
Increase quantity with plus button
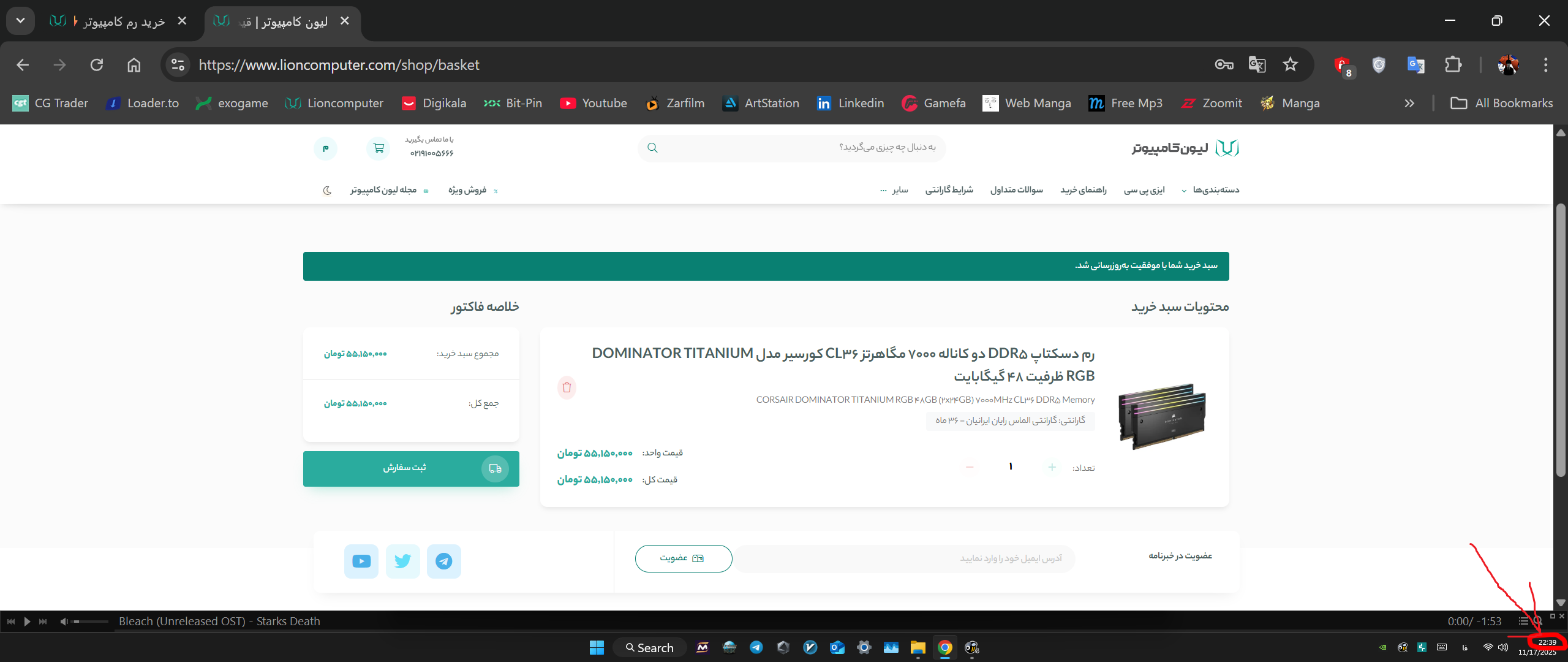point(1052,467)
